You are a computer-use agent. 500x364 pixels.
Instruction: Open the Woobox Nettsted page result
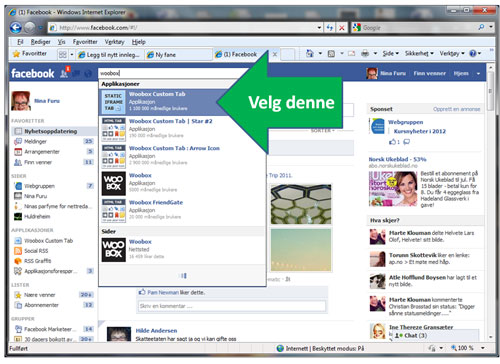[182, 250]
